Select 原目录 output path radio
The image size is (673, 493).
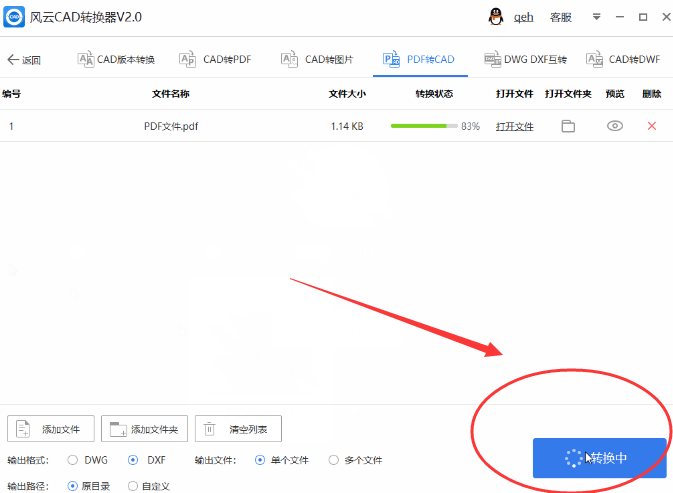tap(73, 486)
